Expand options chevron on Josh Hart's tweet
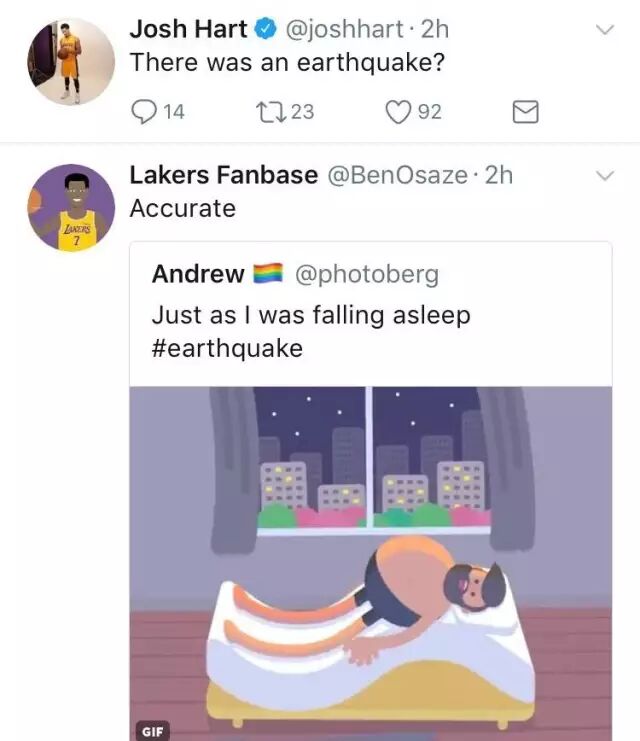640x741 pixels. pyautogui.click(x=605, y=30)
